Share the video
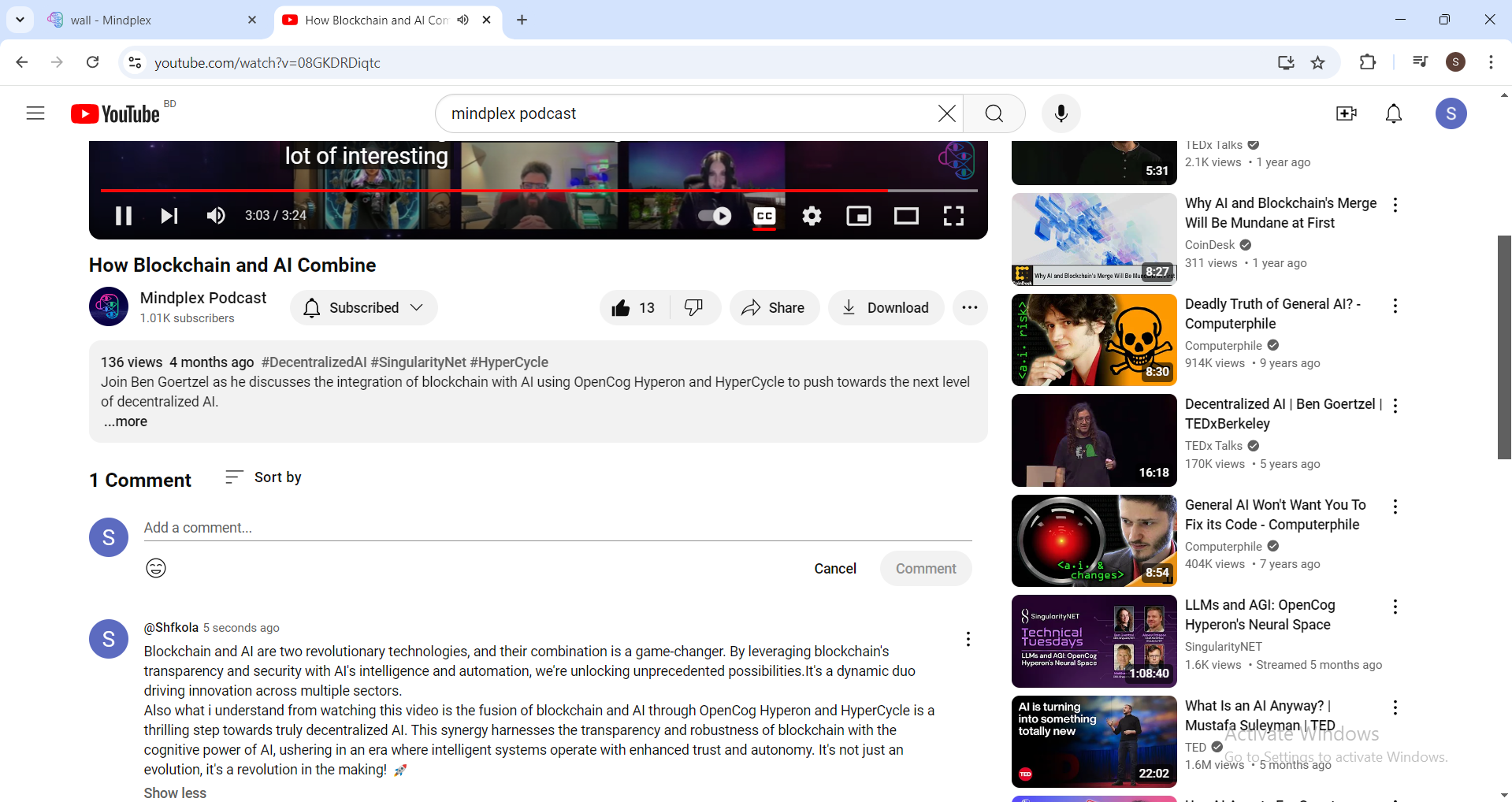The height and width of the screenshot is (802, 1512). pyautogui.click(x=774, y=308)
